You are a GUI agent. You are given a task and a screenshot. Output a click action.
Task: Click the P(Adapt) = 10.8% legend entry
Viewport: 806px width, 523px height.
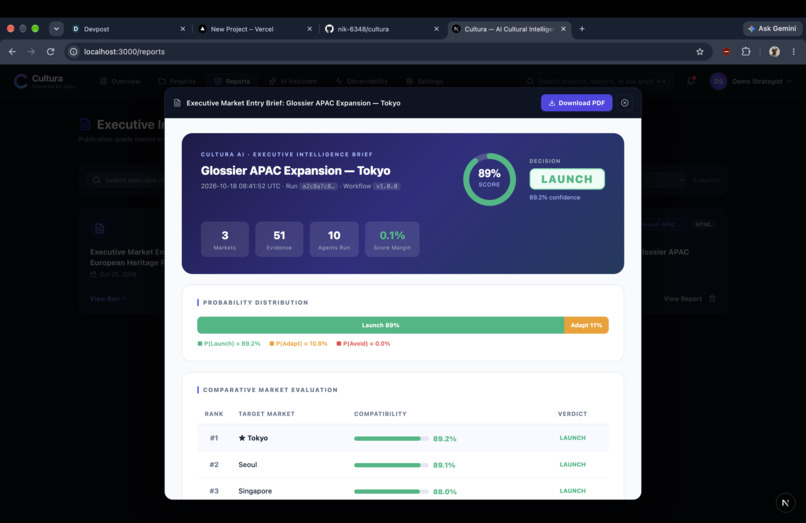coord(298,344)
